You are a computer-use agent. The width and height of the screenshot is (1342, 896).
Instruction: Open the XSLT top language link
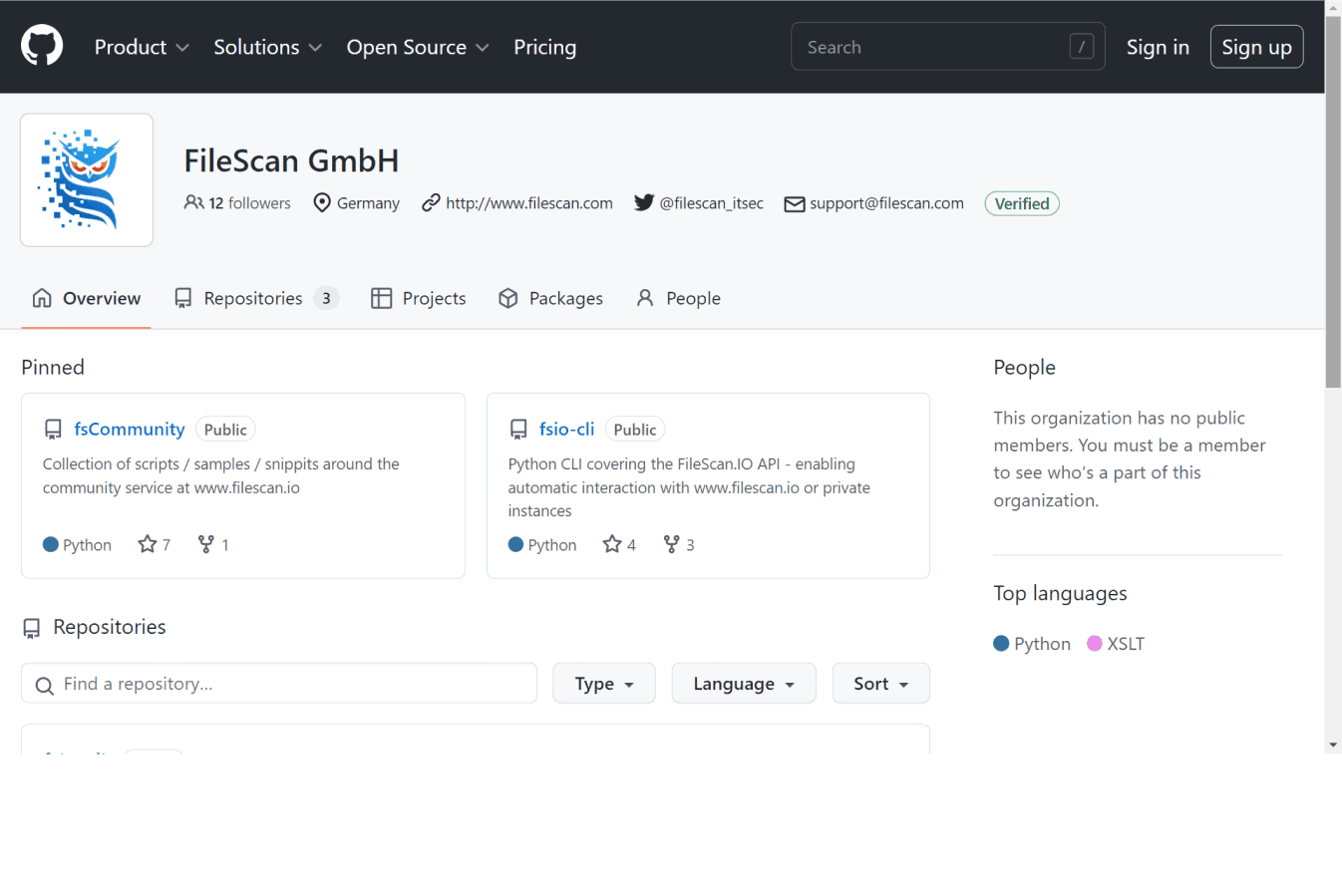(1116, 644)
